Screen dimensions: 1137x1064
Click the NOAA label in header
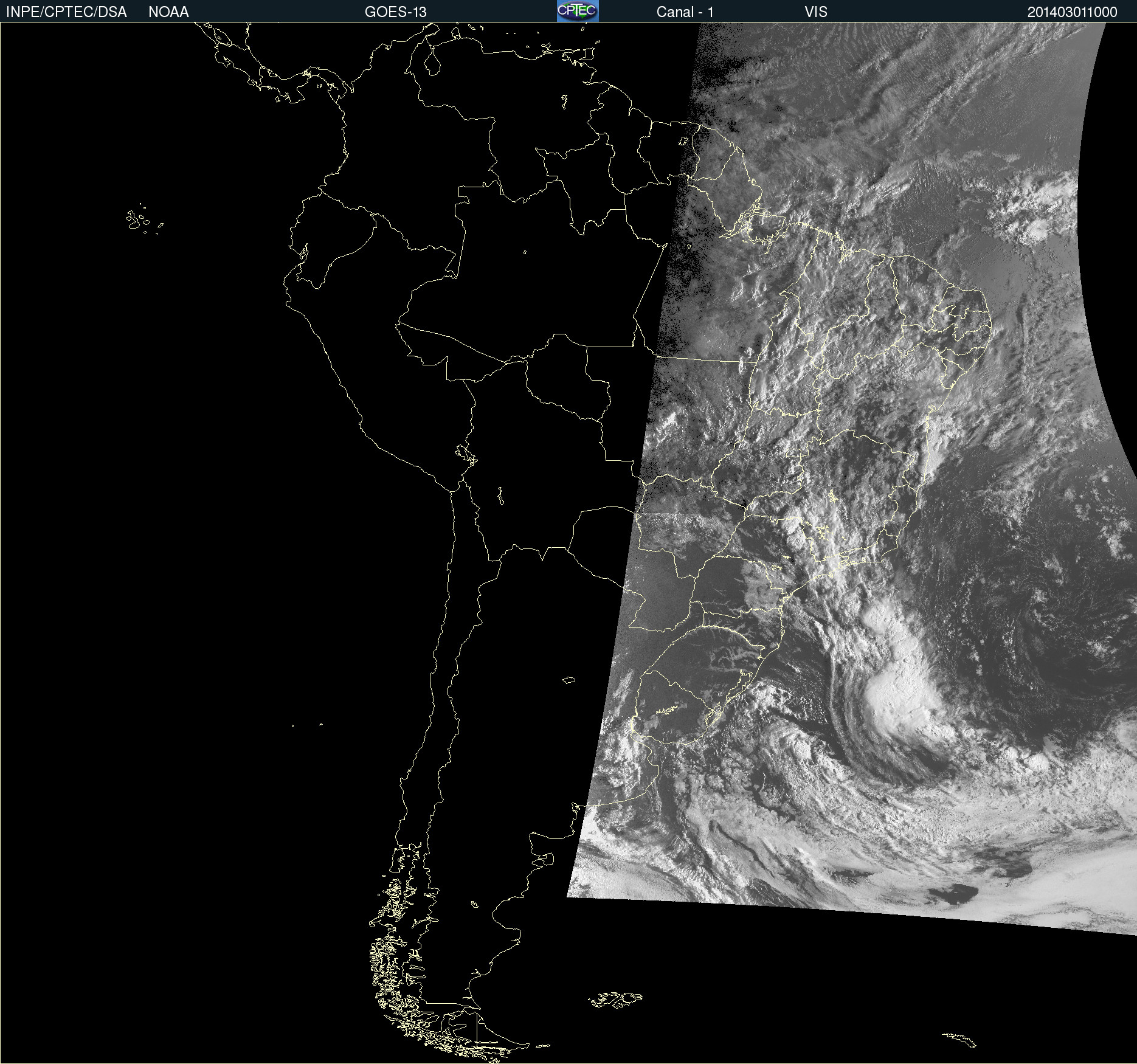pos(168,12)
